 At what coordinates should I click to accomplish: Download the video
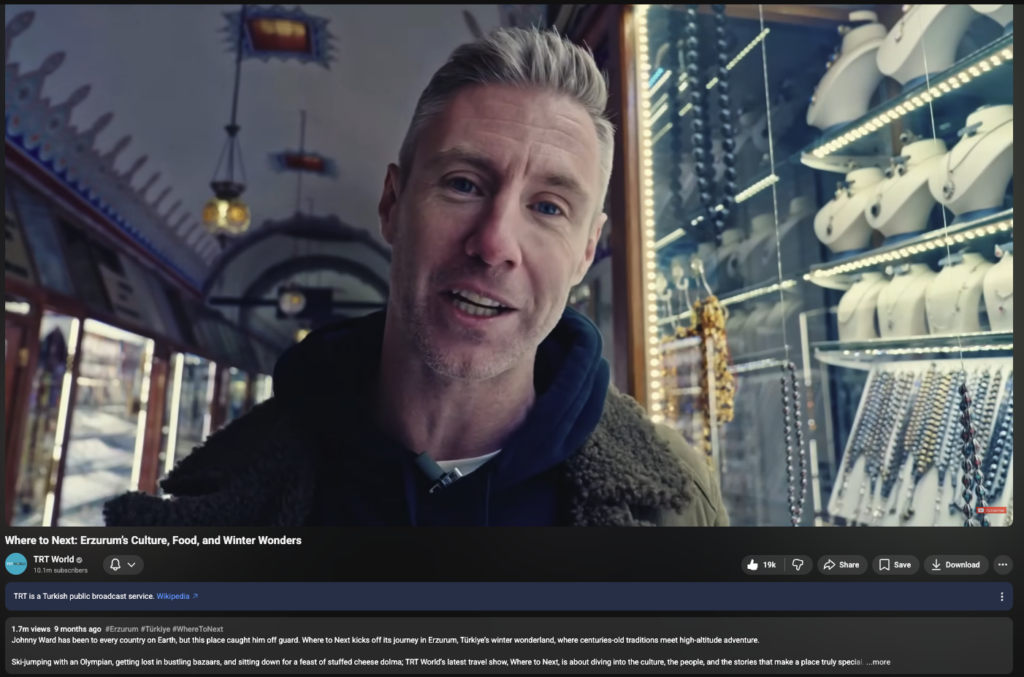(955, 565)
